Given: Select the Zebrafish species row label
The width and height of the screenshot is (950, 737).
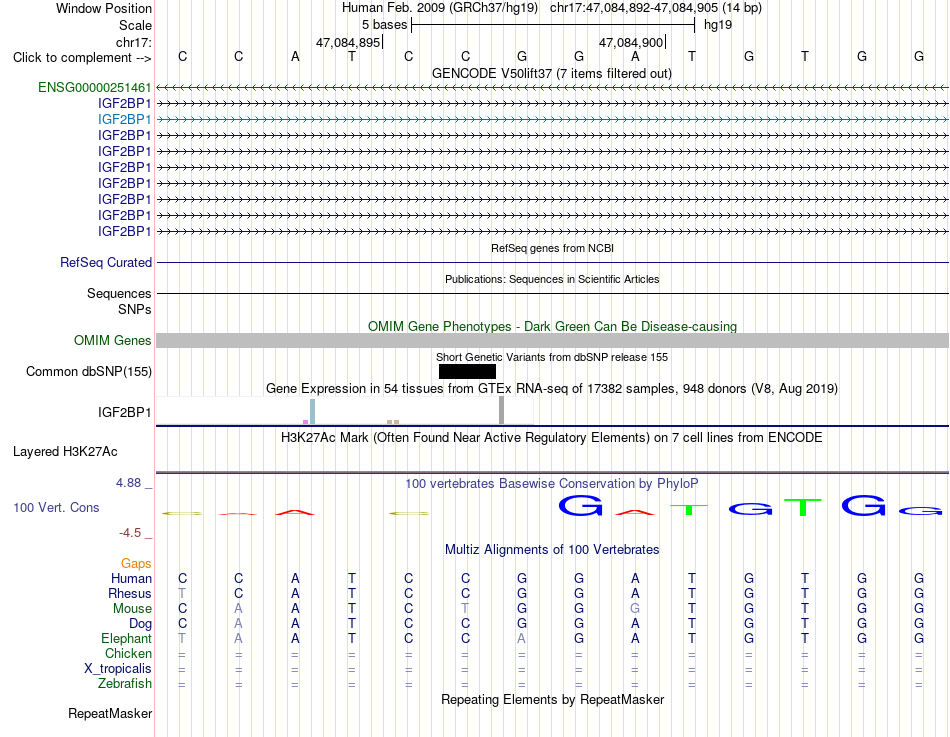Looking at the screenshot, I should pos(125,684).
